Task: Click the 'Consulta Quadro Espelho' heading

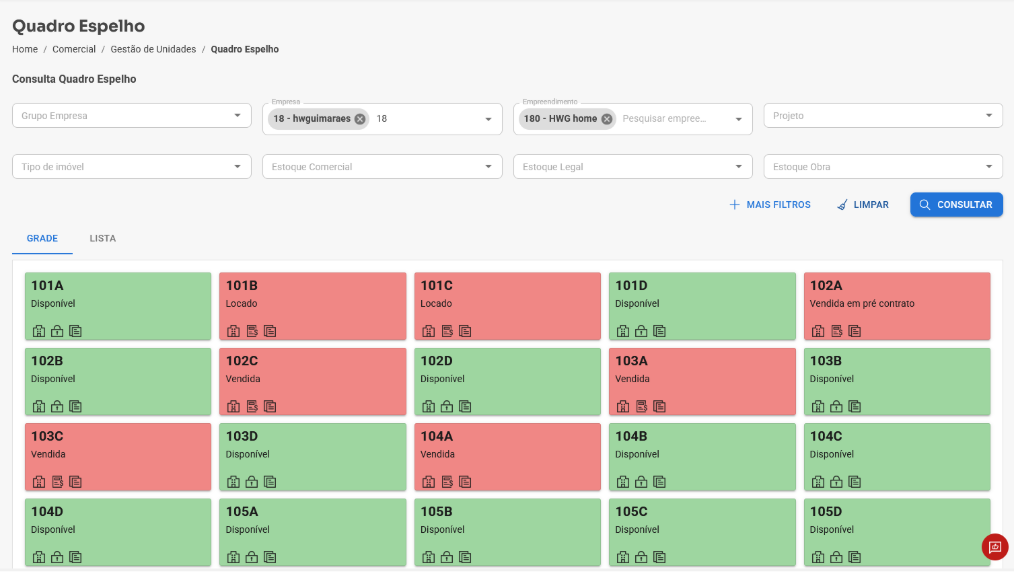Action: (x=74, y=80)
